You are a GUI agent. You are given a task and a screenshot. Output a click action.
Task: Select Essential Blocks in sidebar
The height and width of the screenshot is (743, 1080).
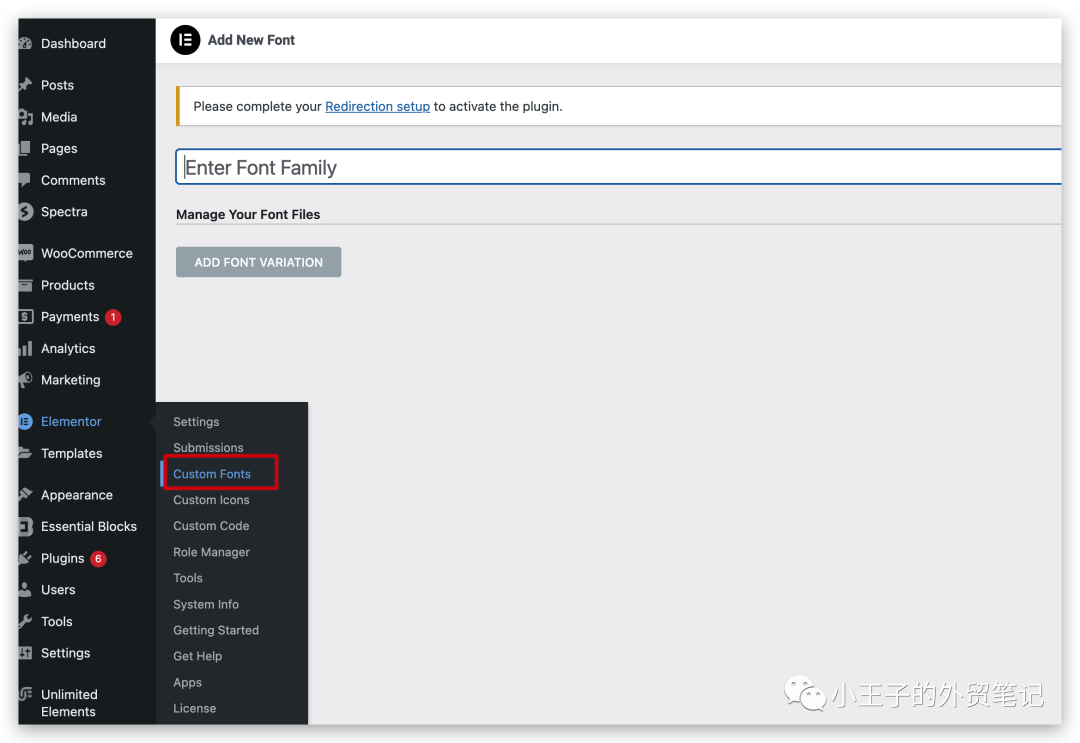click(x=87, y=527)
